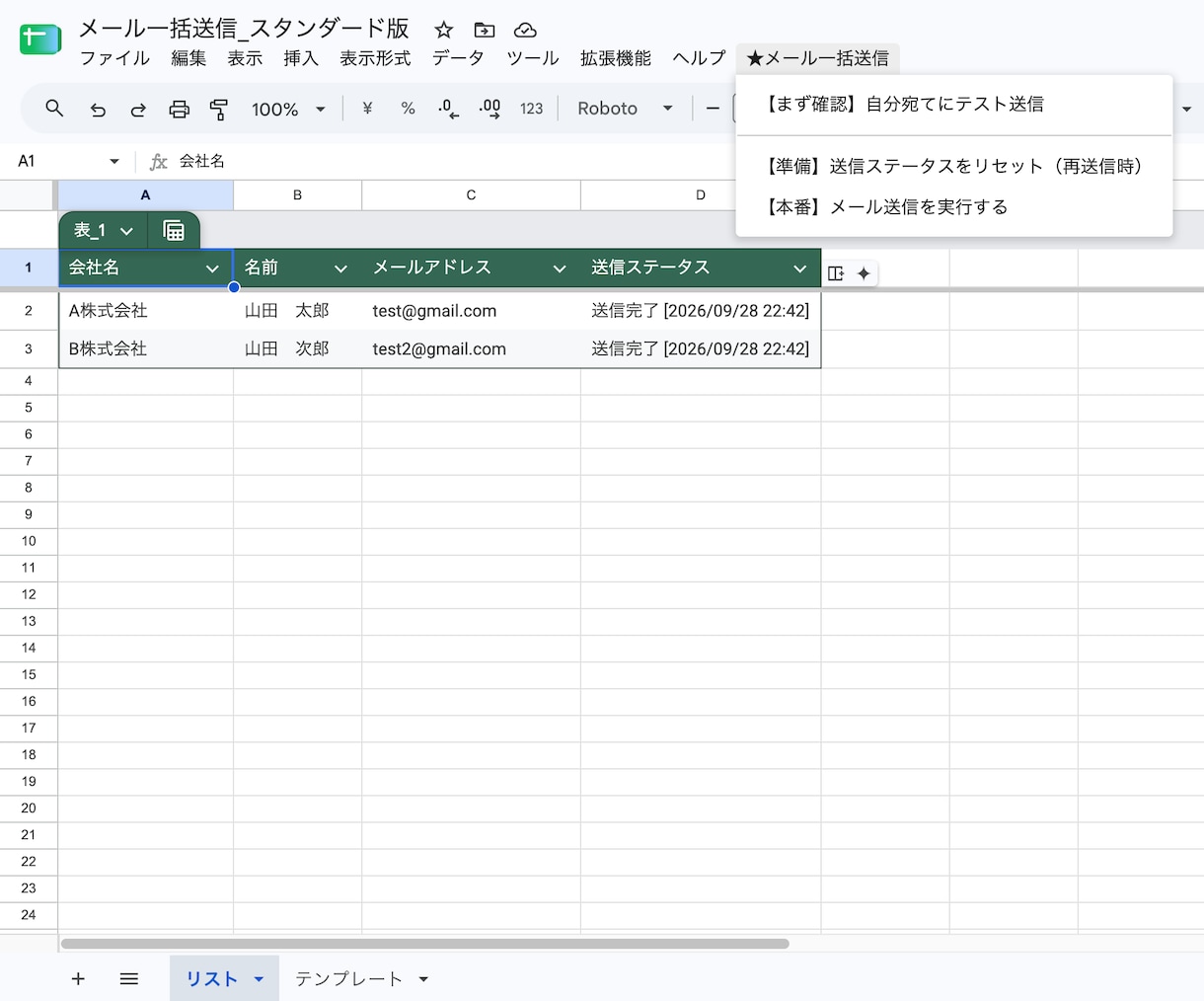Switch to the テンプレート sheet tab

click(348, 979)
